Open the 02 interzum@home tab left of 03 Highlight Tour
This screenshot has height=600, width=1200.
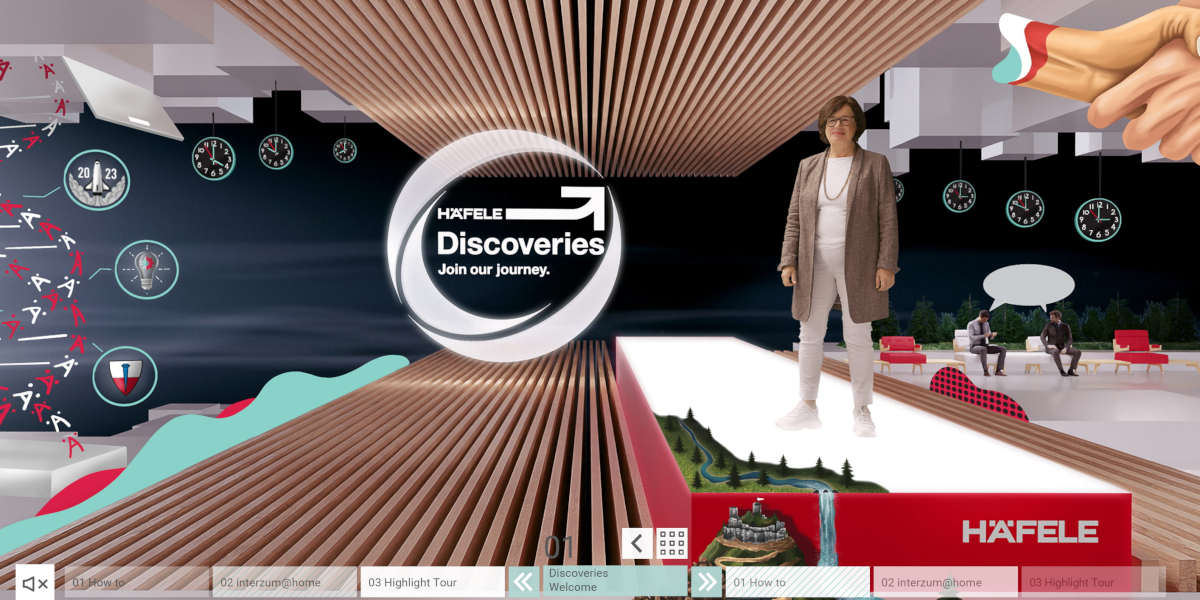click(284, 582)
